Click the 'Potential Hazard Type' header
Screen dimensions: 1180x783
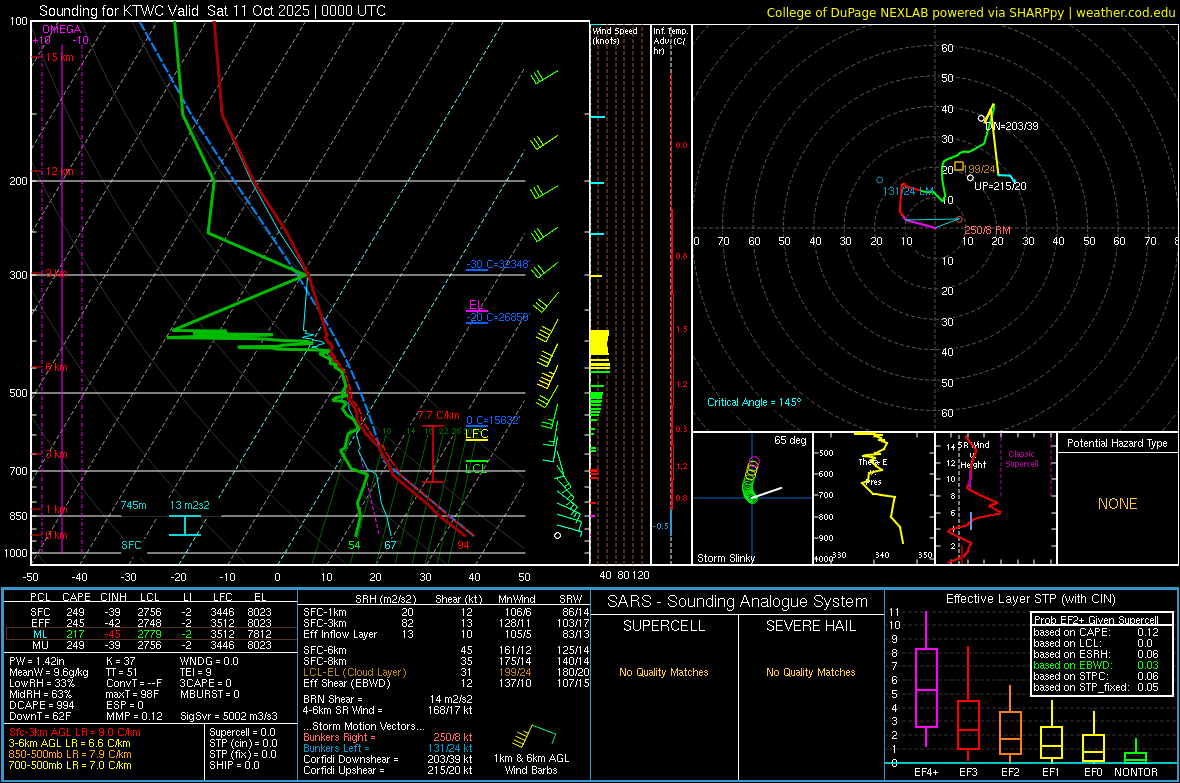coord(1117,443)
